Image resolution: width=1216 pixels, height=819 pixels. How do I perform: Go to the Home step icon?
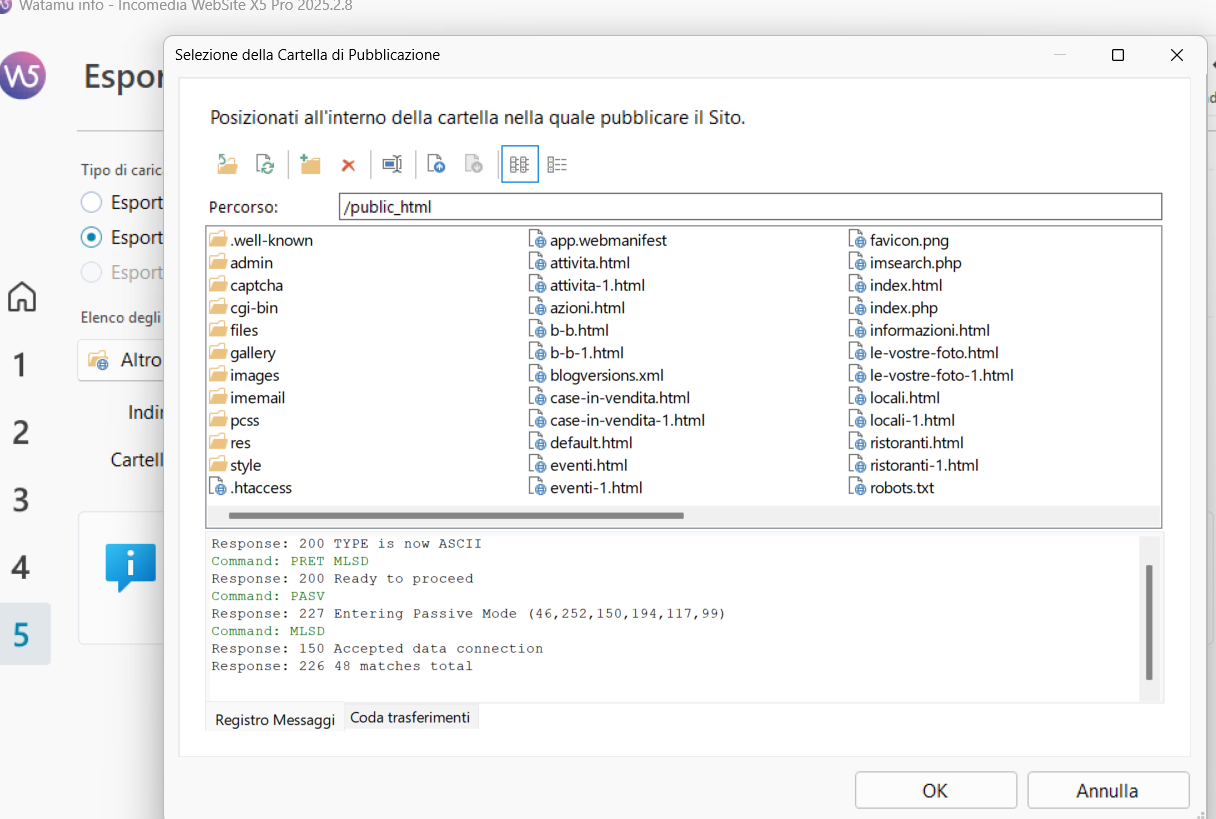pos(22,297)
